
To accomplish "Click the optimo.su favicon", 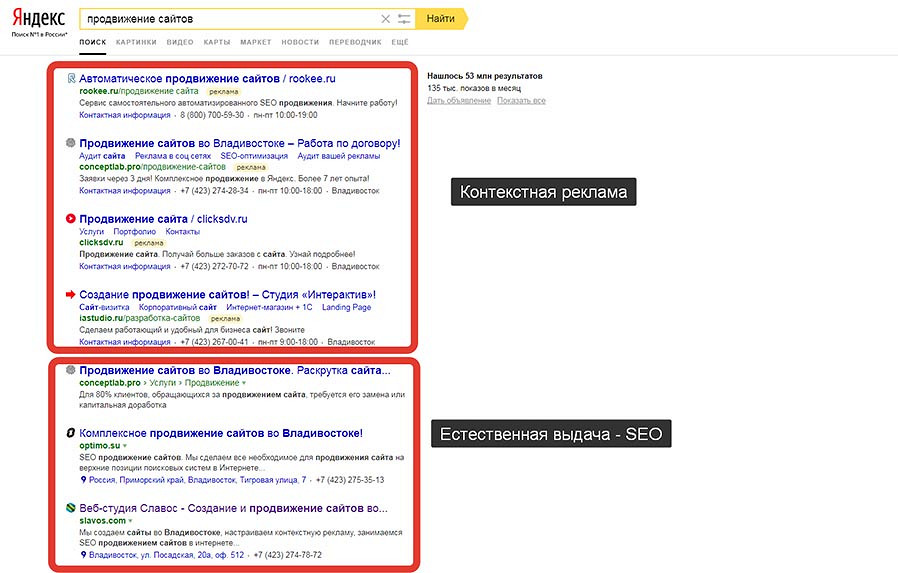I will (x=70, y=433).
